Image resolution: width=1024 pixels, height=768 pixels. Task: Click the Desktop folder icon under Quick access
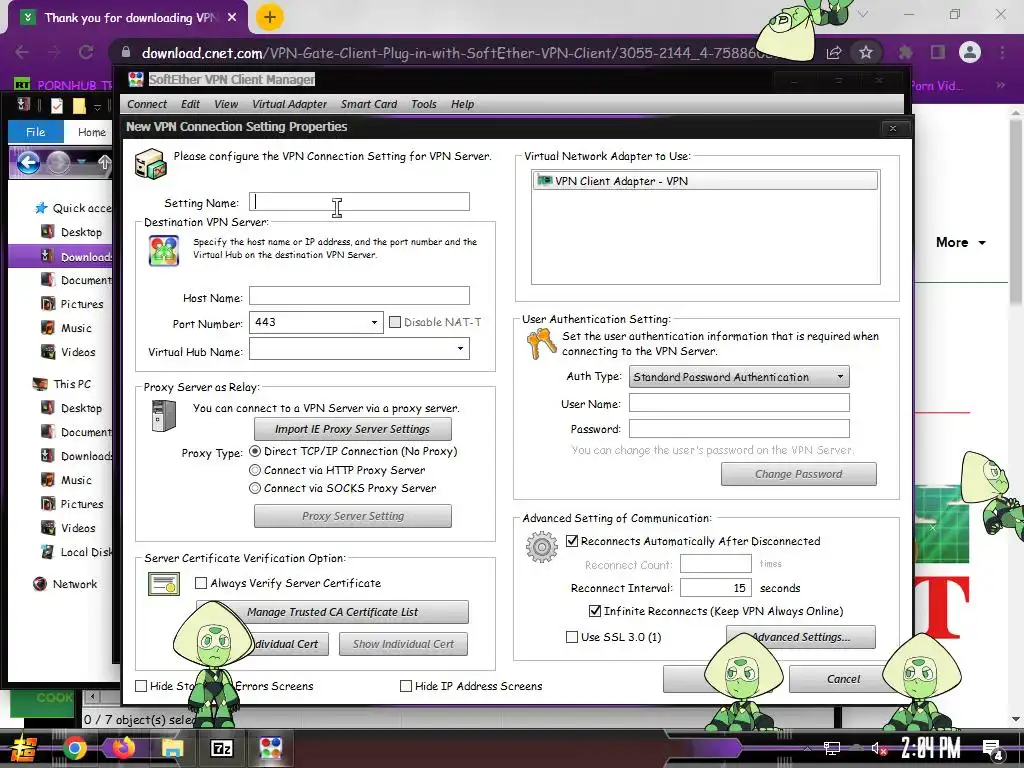48,232
